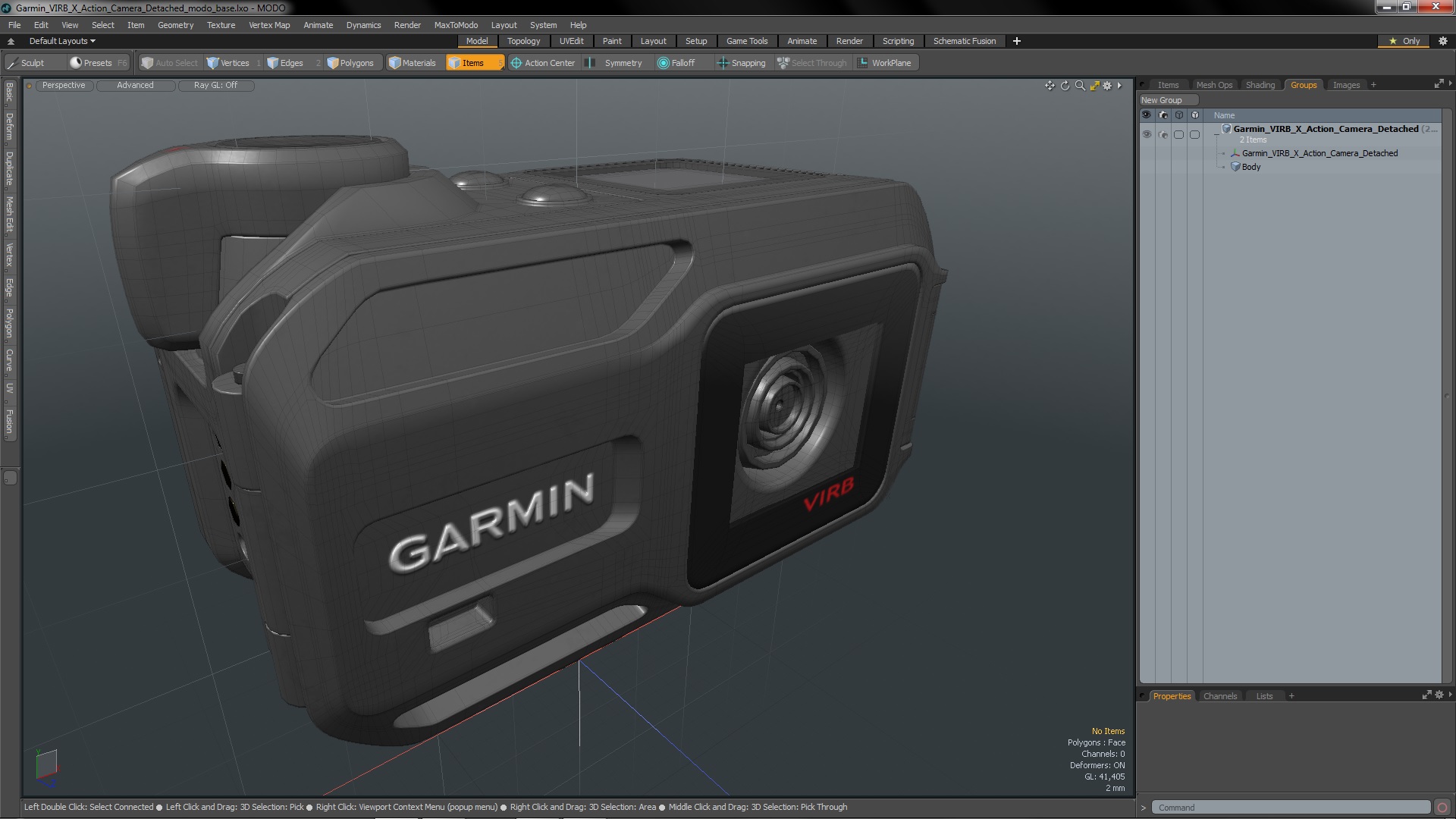Activate Items selection mode
This screenshot has height=819, width=1456.
pyautogui.click(x=474, y=63)
